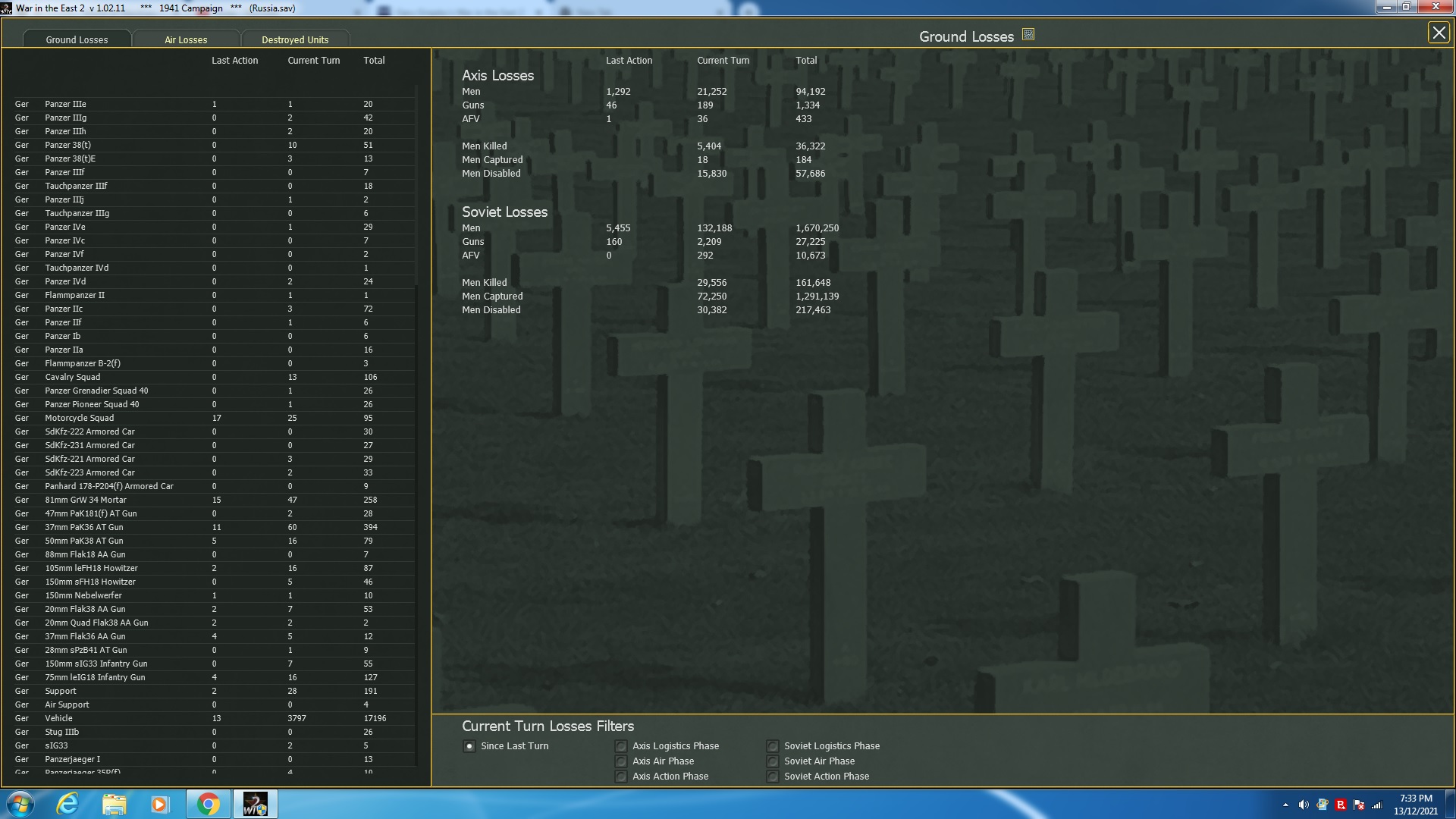Viewport: 1456px width, 819px height.
Task: Toggle the Soviet Air Phase filter
Action: (x=773, y=761)
